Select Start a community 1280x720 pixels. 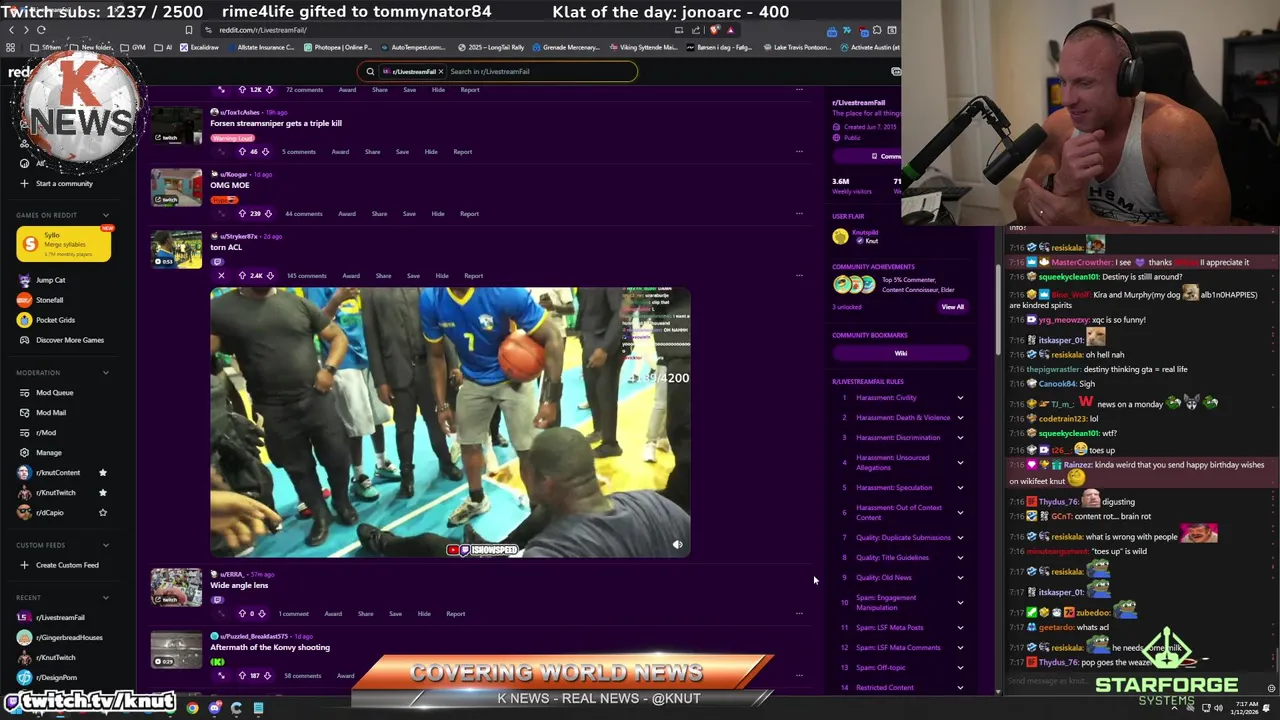(55, 183)
